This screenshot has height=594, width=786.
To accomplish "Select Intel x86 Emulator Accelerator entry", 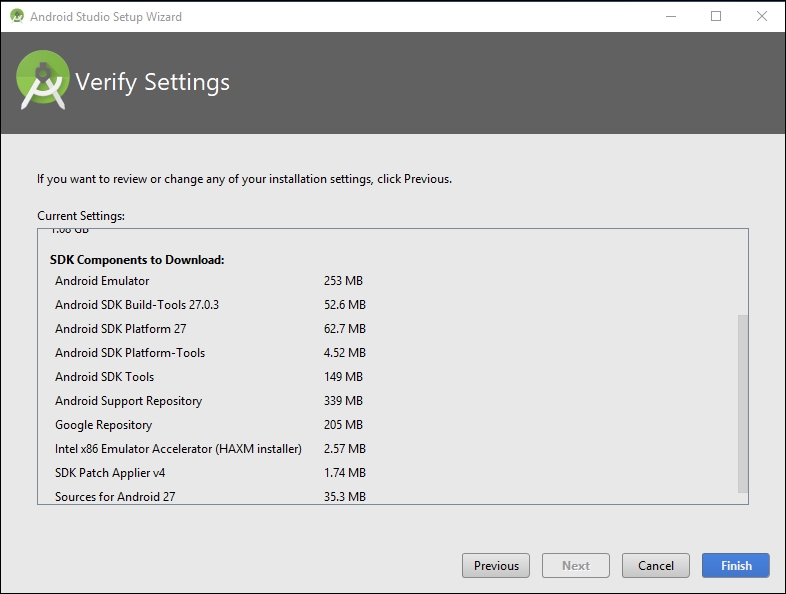I will [178, 449].
